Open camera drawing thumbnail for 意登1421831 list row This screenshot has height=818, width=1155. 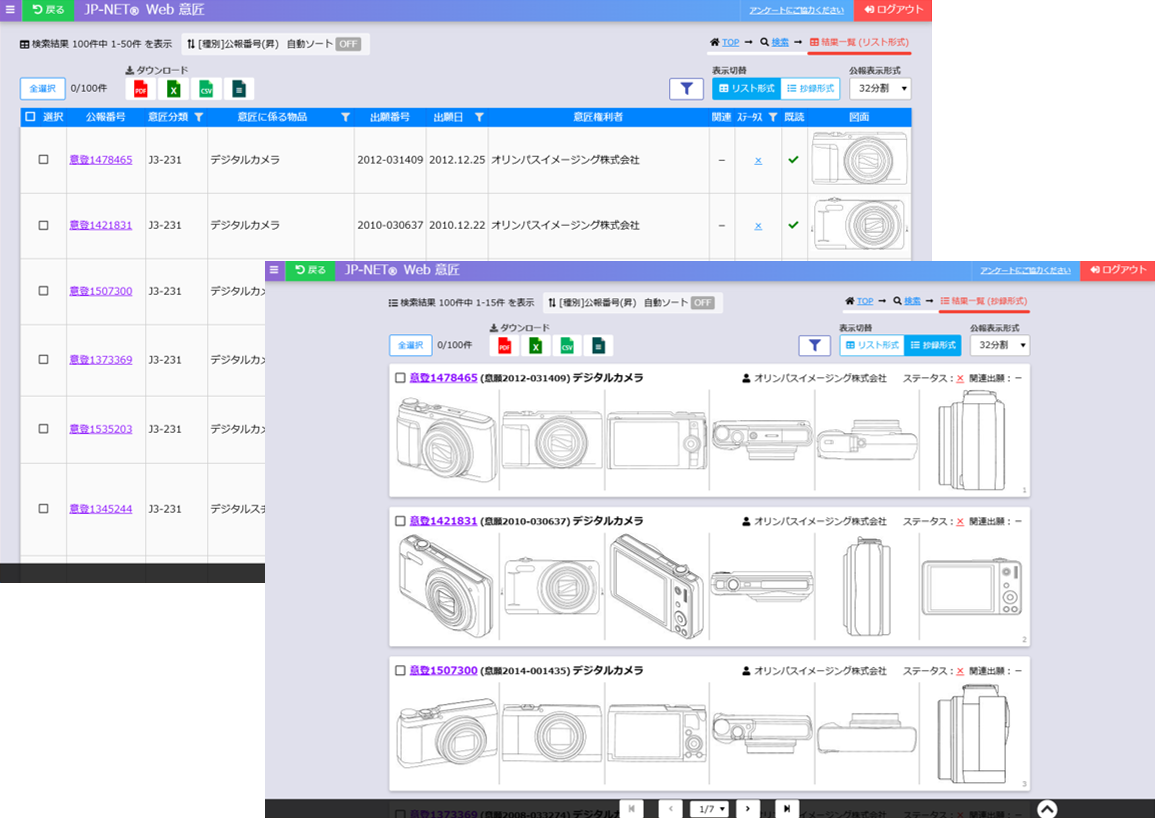859,226
